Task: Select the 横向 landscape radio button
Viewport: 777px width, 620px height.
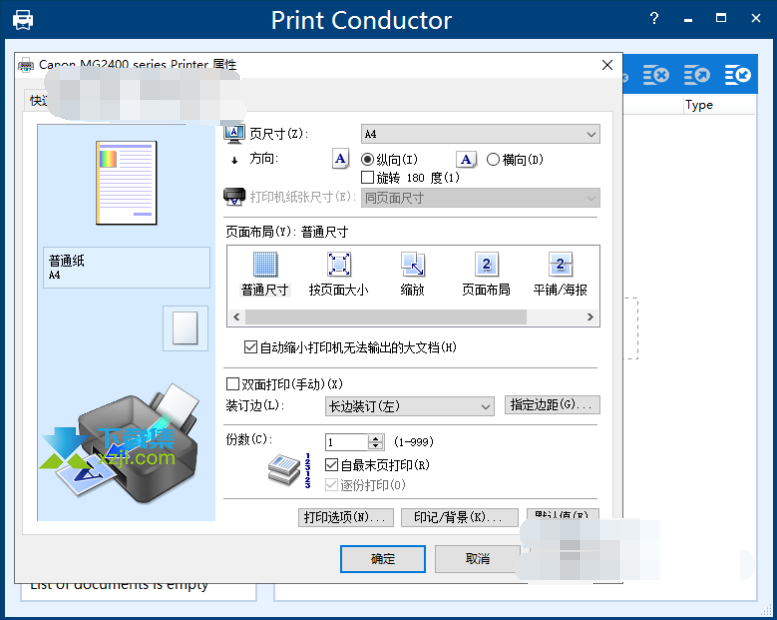Action: (x=493, y=160)
